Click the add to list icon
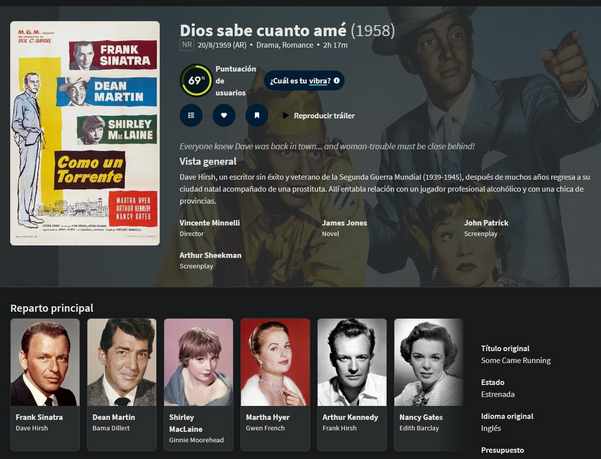This screenshot has width=601, height=459. point(191,115)
